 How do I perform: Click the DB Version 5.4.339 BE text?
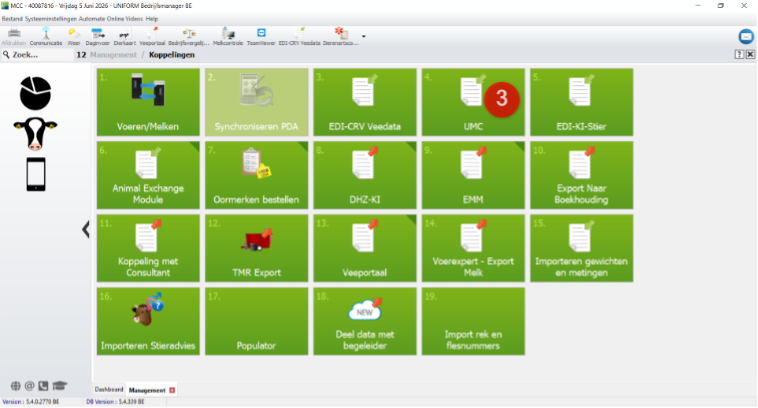coord(115,402)
